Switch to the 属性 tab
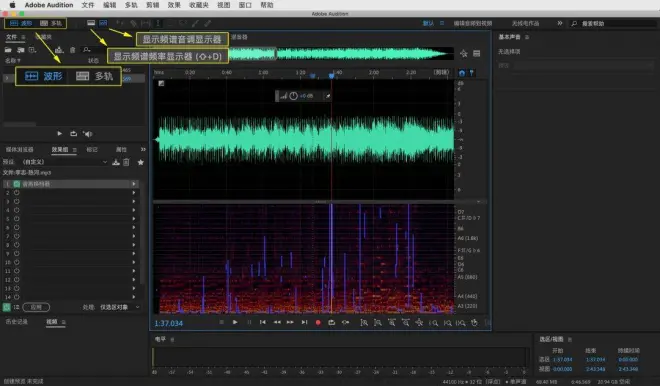 click(x=121, y=149)
